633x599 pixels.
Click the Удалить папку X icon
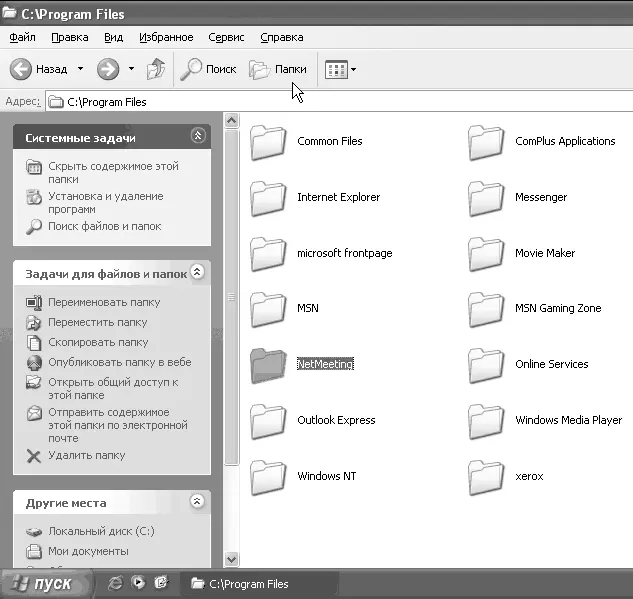[x=34, y=456]
